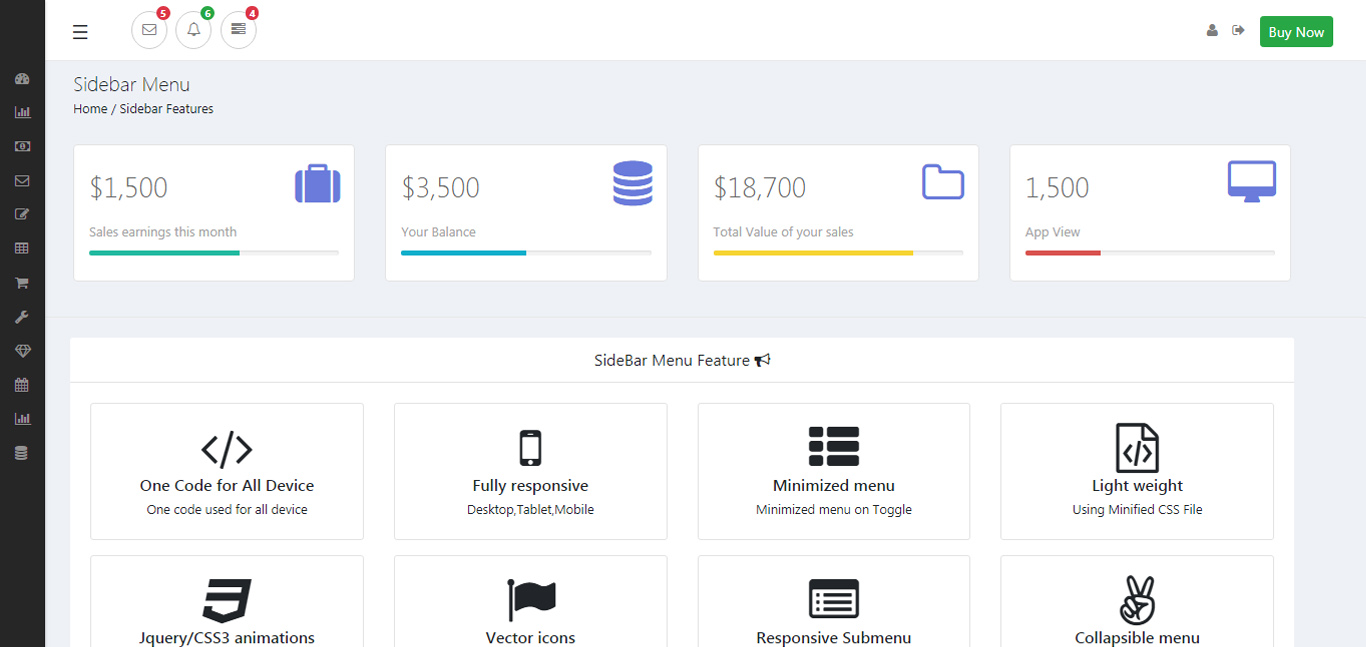Viewport: 1366px width, 647px height.
Task: Click the 'Sales earnings this month' label
Action: [x=163, y=232]
